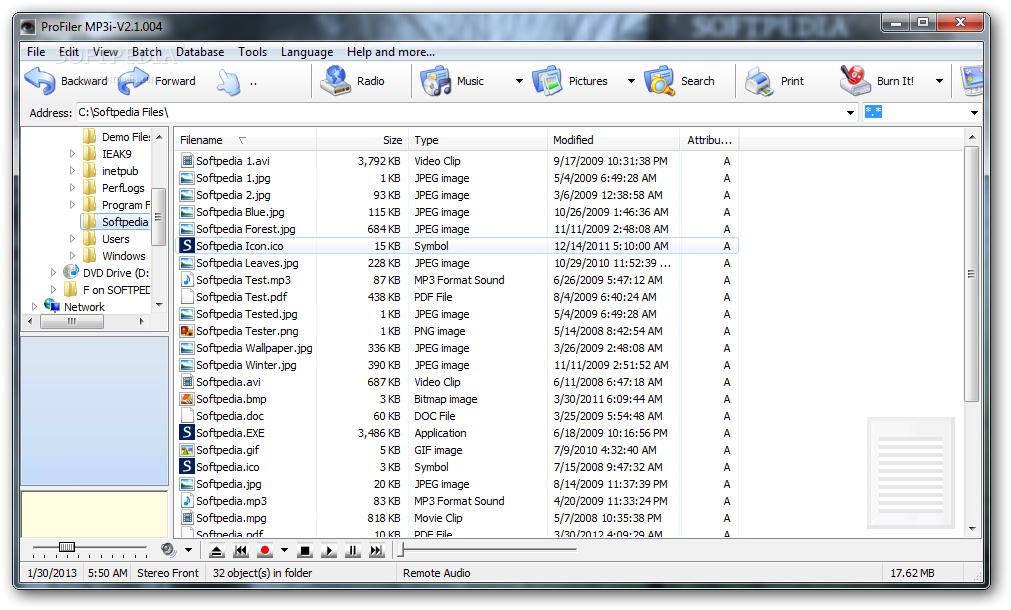Screen dimensions: 1011x610
Task: Open the Music dropdown arrow
Action: coord(519,81)
